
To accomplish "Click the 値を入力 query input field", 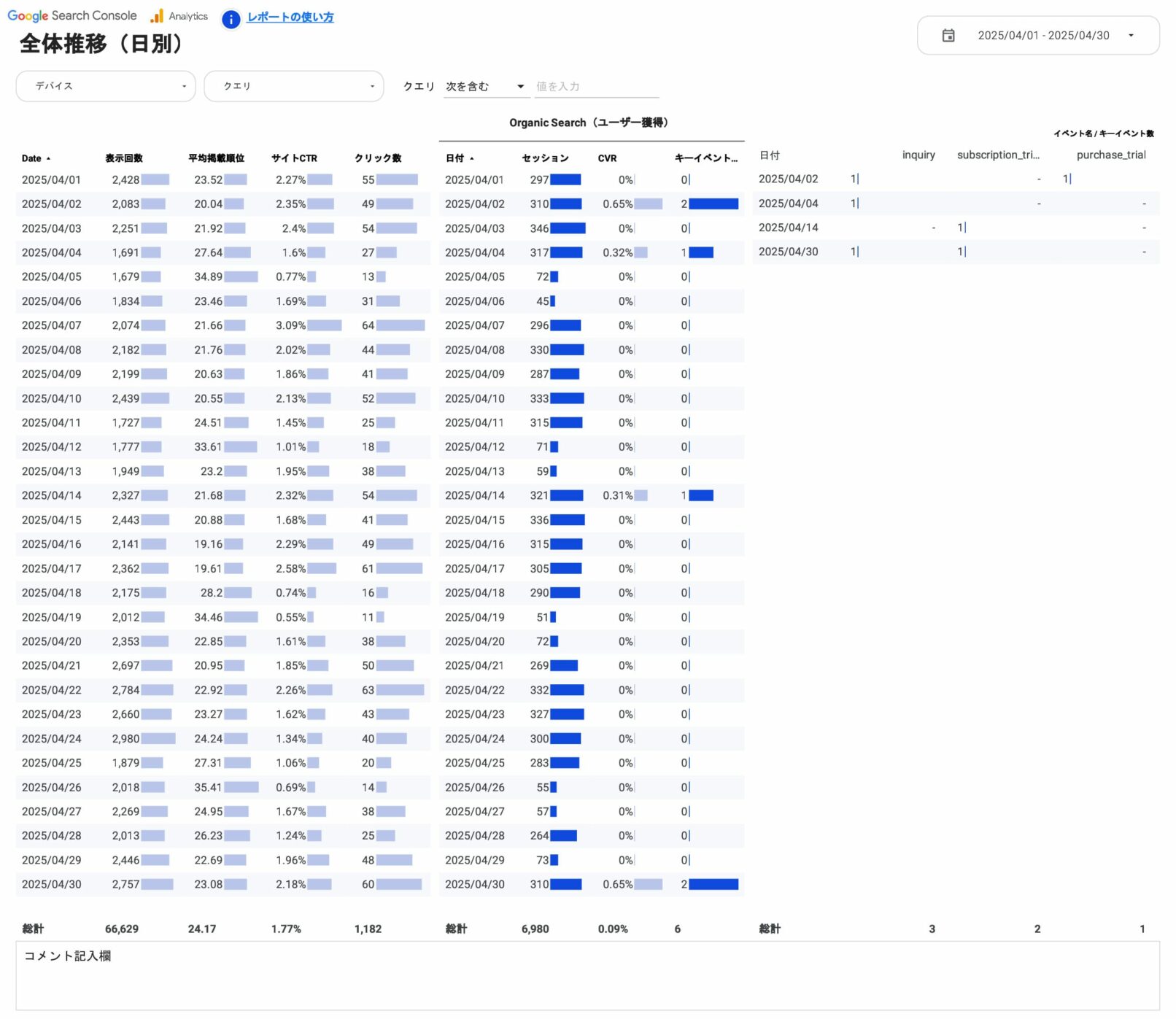I will (x=595, y=85).
